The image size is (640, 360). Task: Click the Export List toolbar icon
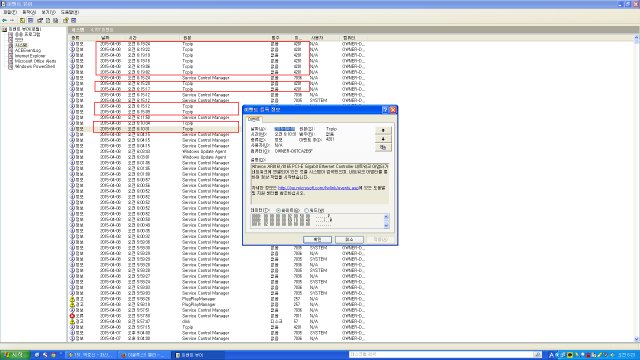click(56, 20)
